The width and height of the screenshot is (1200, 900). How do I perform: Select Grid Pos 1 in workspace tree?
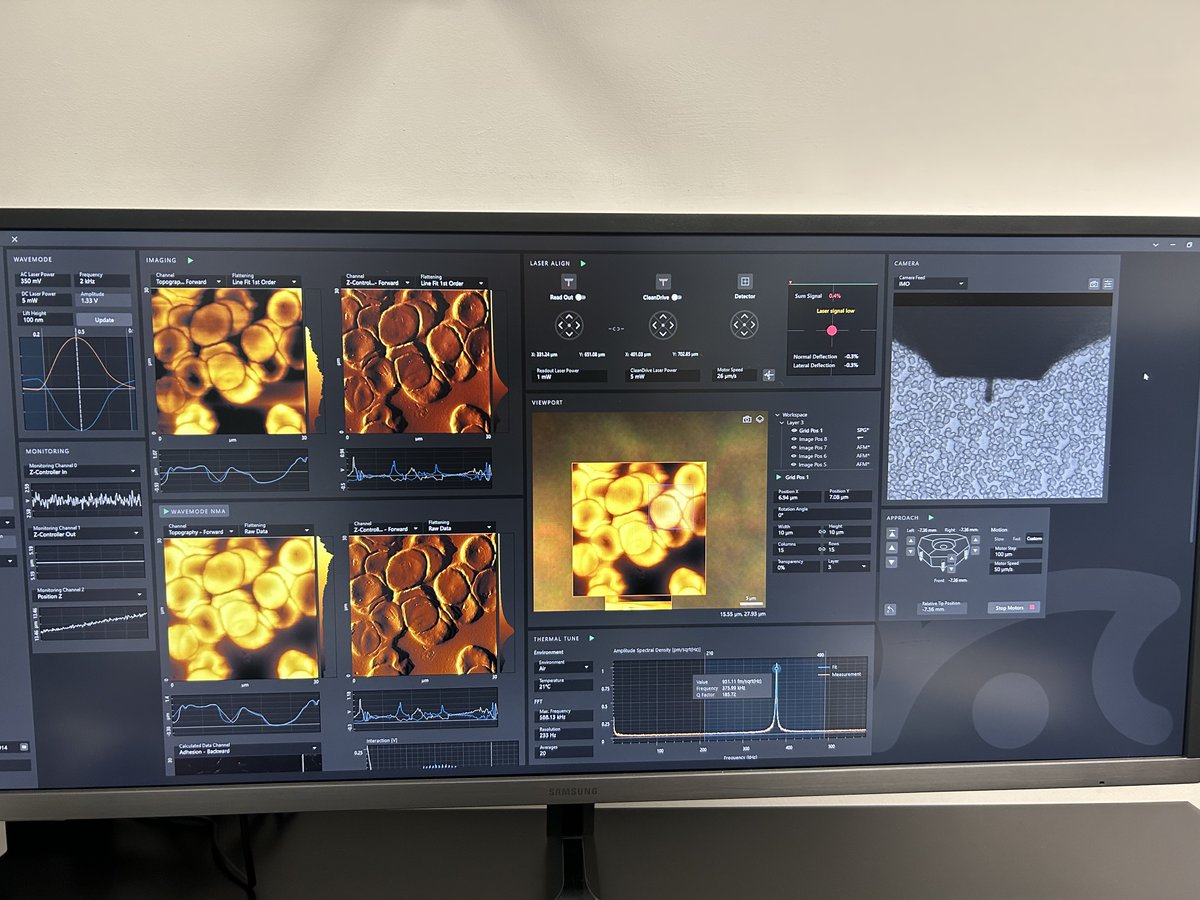[811, 430]
